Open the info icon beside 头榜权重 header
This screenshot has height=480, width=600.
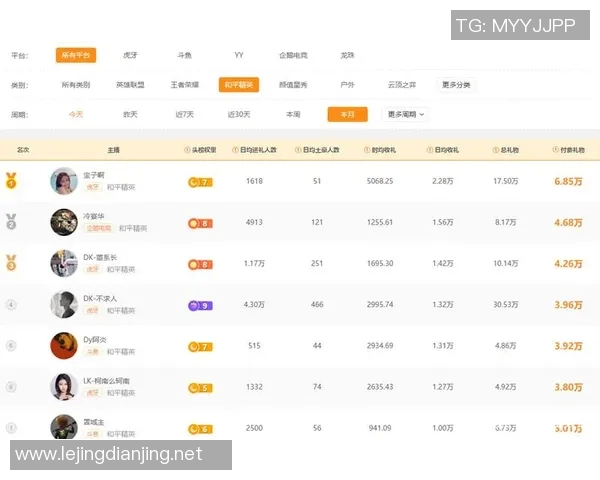coord(187,150)
